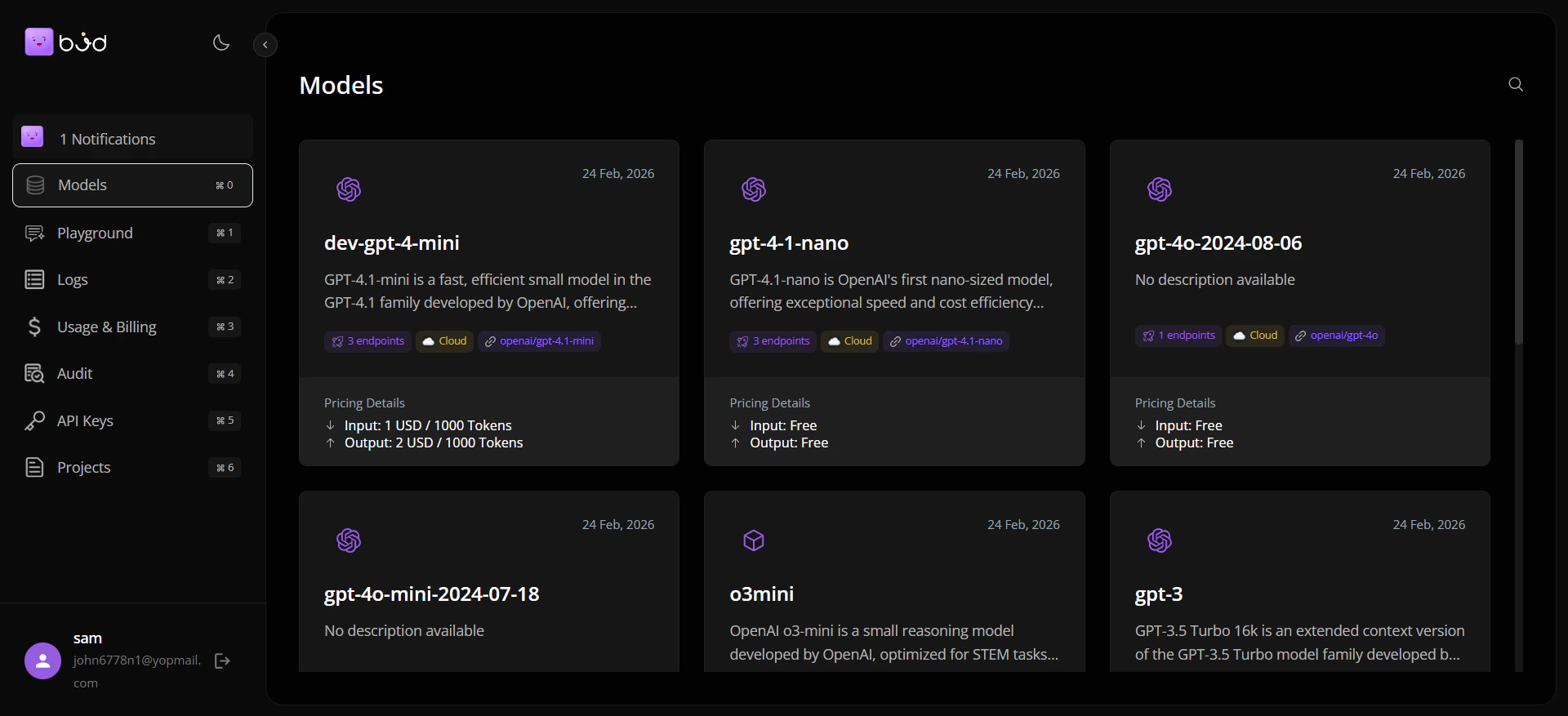This screenshot has height=716, width=1568.
Task: Click the cube icon on o3mini card
Action: 754,540
